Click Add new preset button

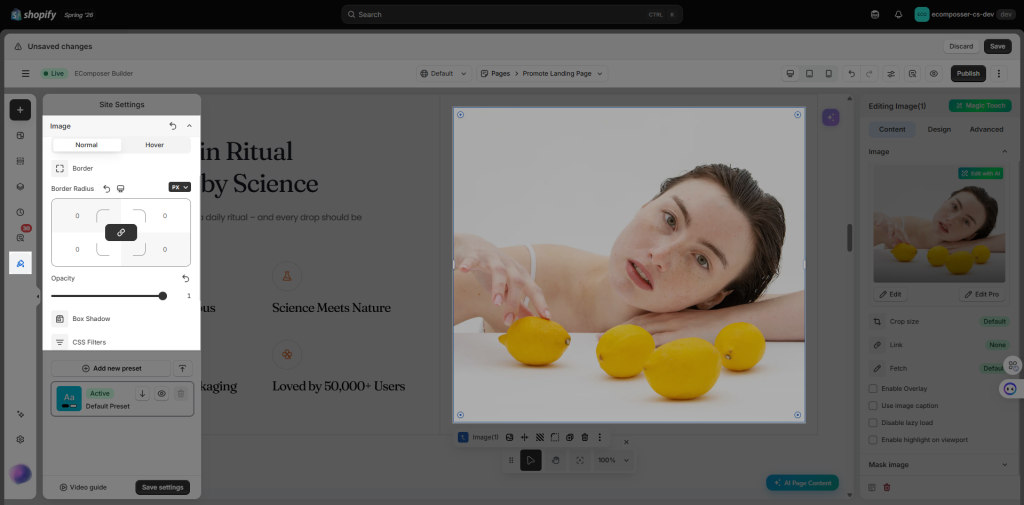pos(111,368)
